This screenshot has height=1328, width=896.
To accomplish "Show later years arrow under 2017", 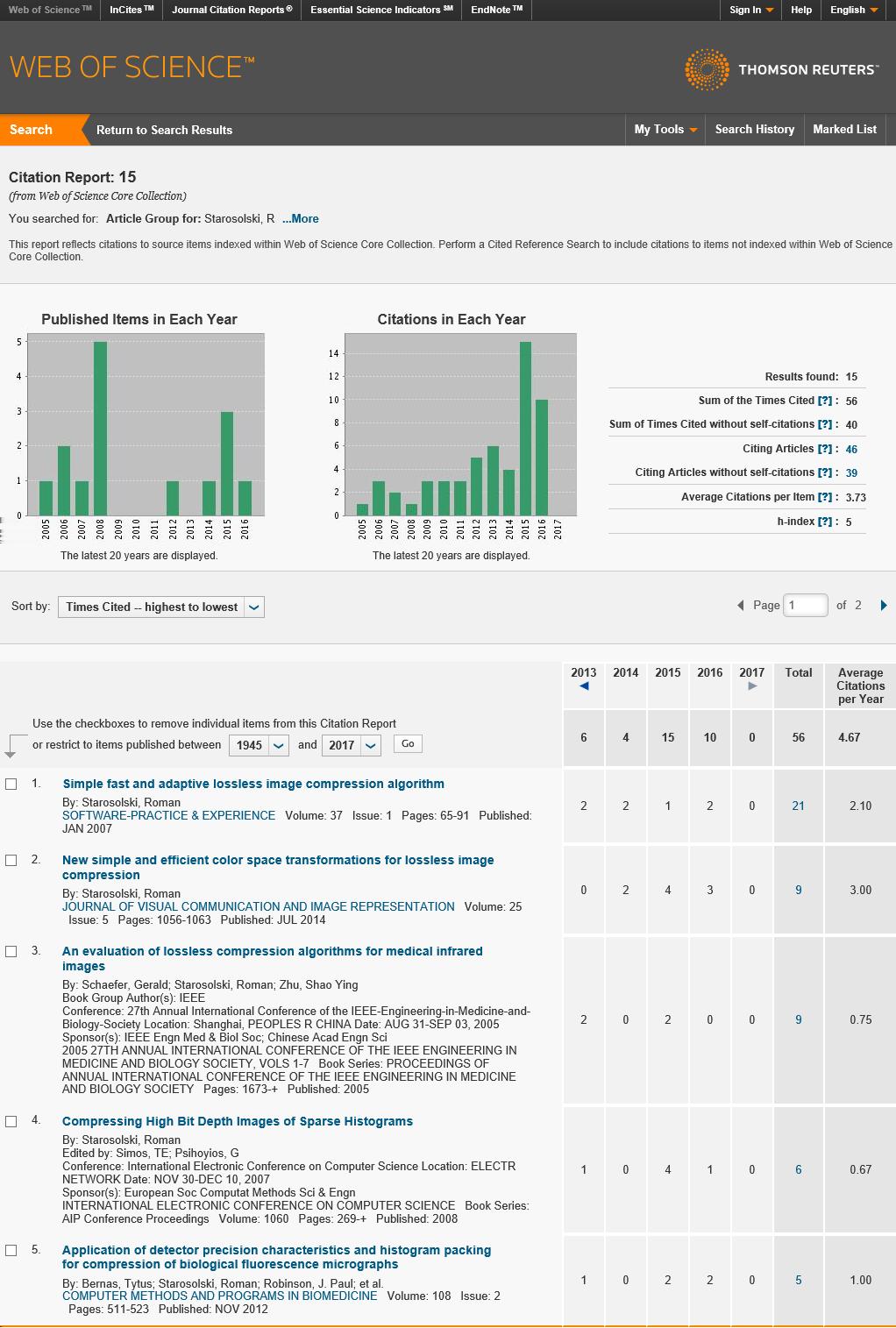I will pyautogui.click(x=752, y=686).
